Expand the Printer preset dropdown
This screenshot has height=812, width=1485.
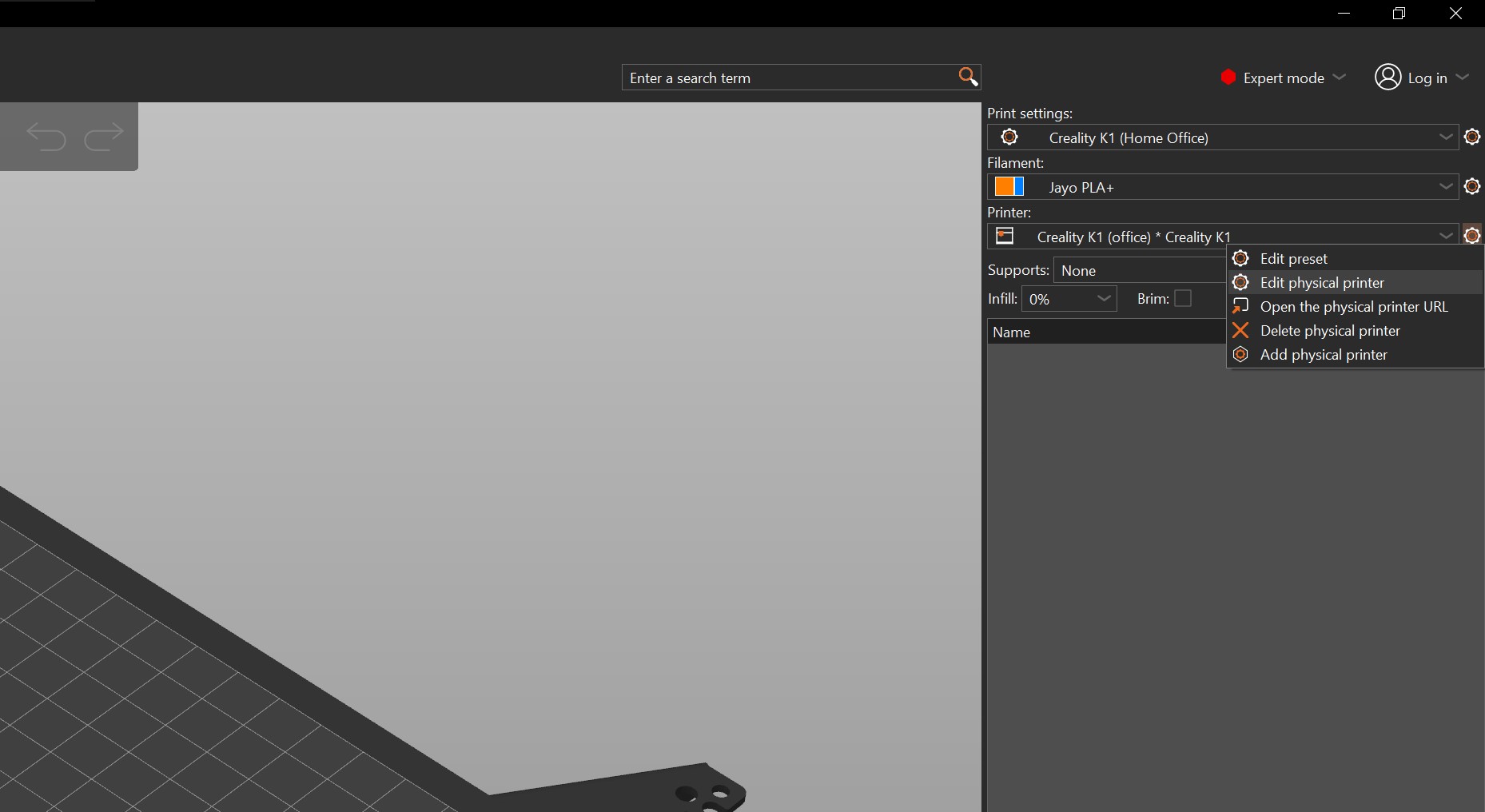coord(1445,236)
